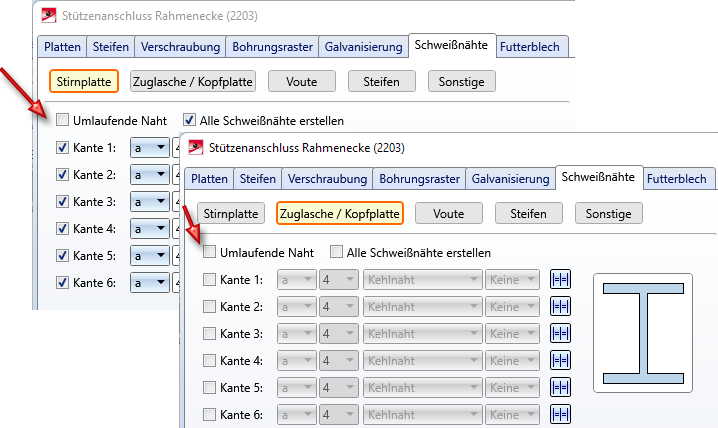Check the Kante 5 checkbox in front dialog
The height and width of the screenshot is (428, 718).
[x=211, y=388]
